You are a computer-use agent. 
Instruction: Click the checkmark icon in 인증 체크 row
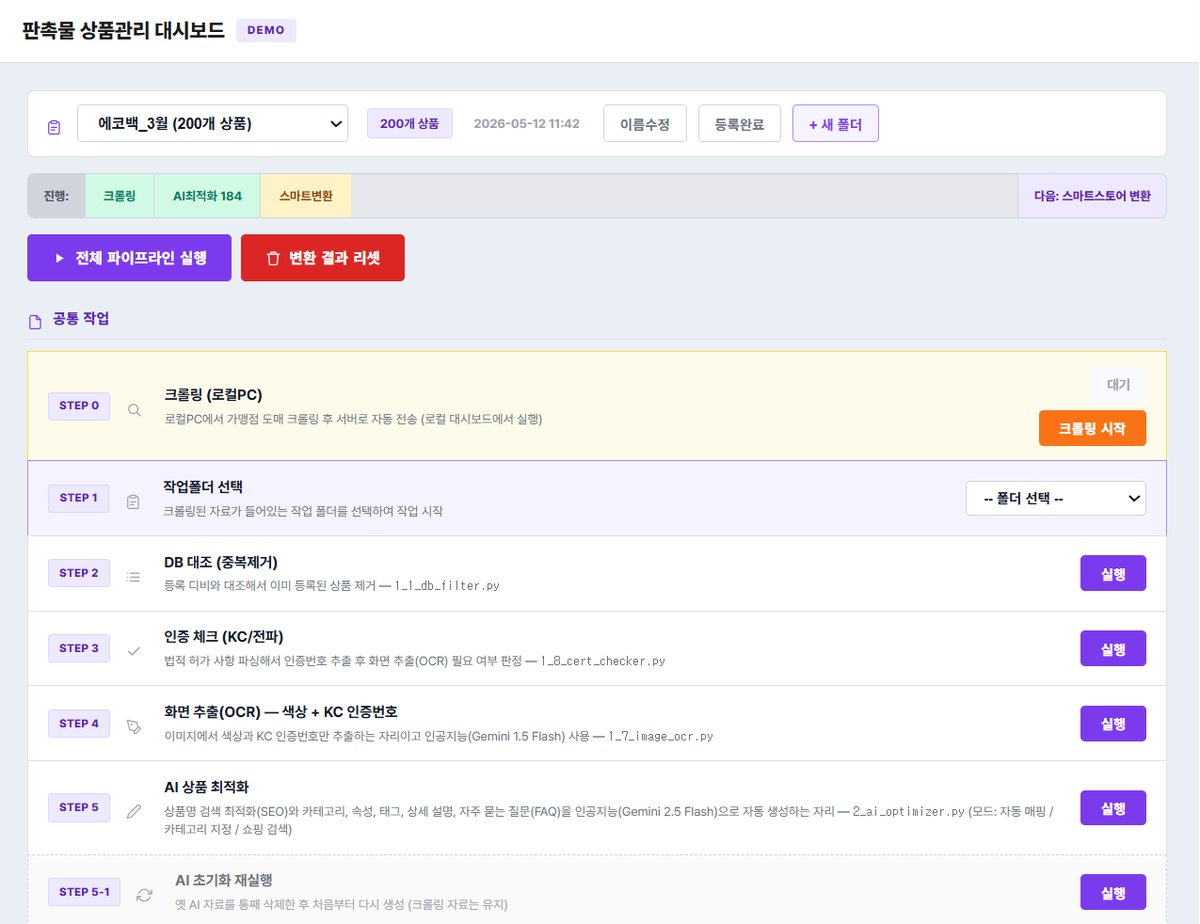coord(134,651)
